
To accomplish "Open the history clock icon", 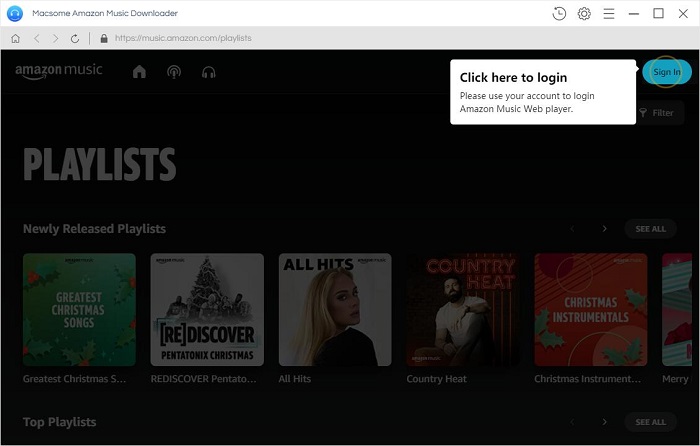I will coord(559,13).
